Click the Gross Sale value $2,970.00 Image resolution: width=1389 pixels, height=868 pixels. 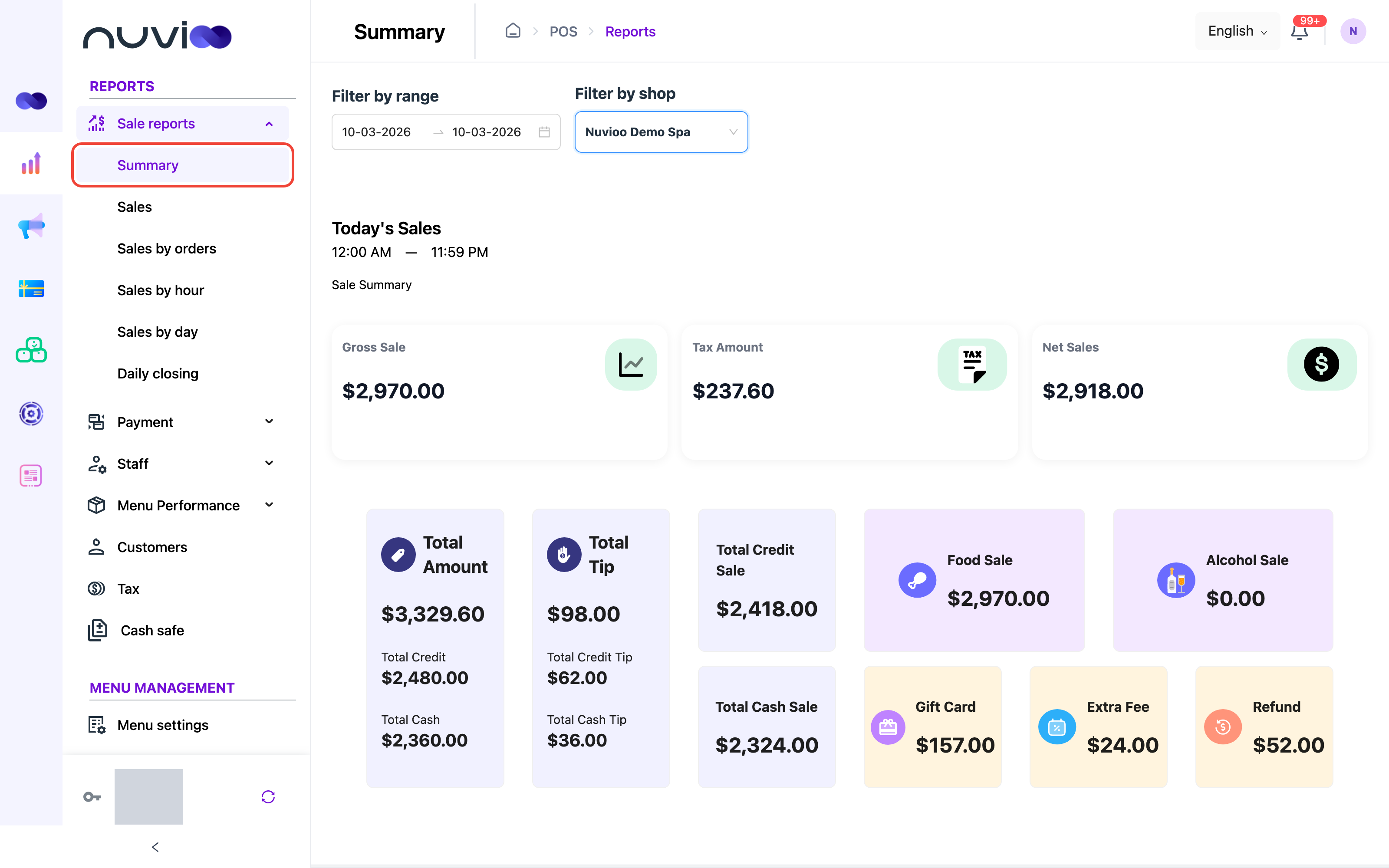pyautogui.click(x=393, y=391)
